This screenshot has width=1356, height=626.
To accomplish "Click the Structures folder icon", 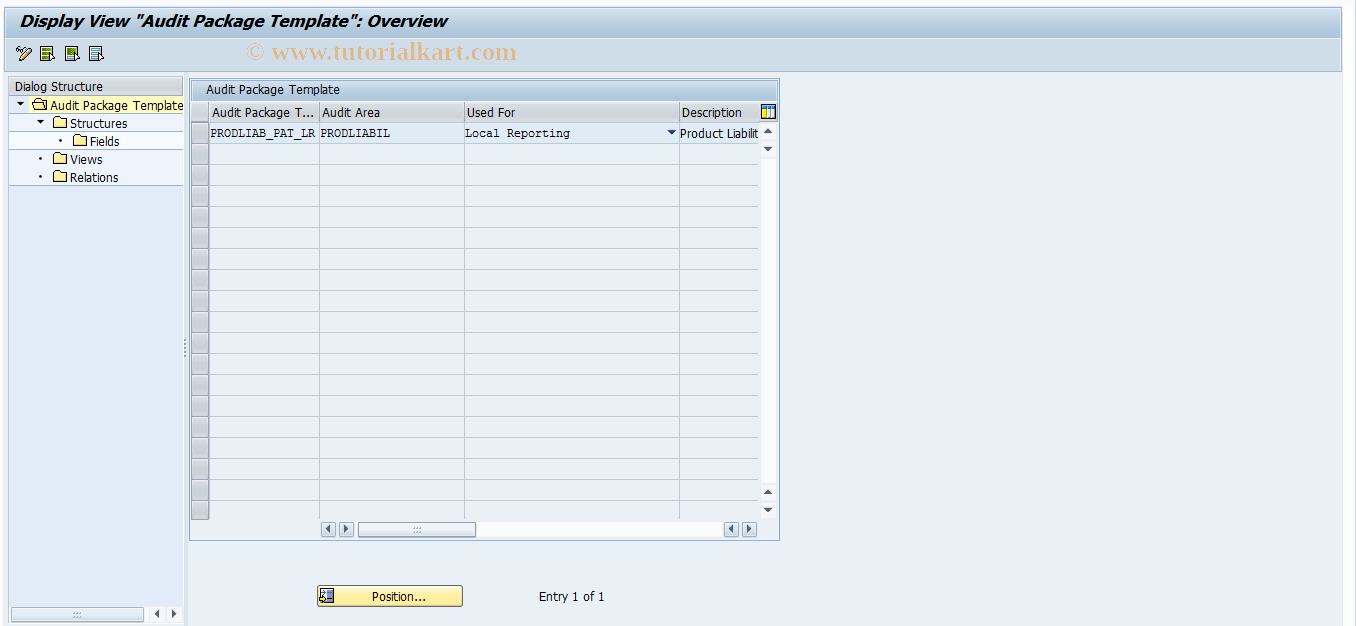I will click(x=60, y=123).
